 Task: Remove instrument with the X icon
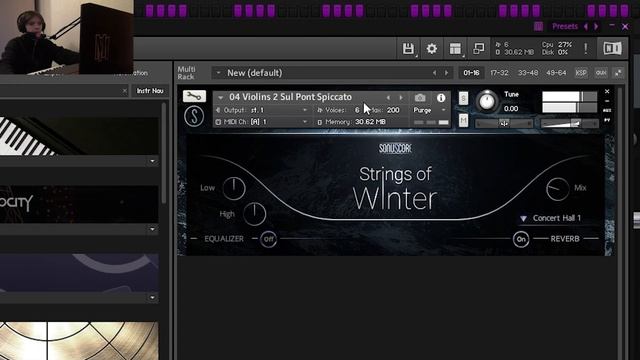coord(607,91)
